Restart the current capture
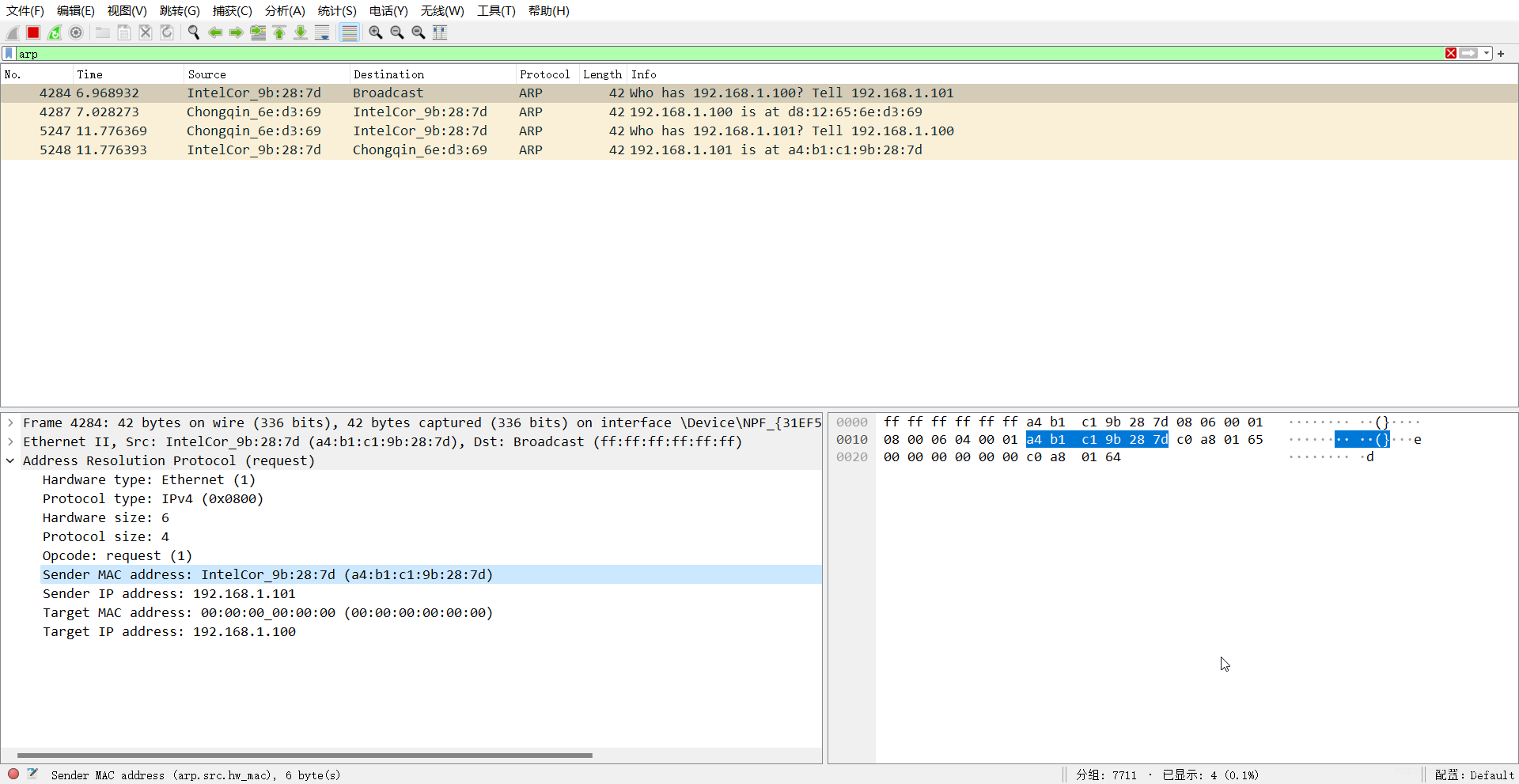Viewport: 1519px width, 784px height. point(55,32)
